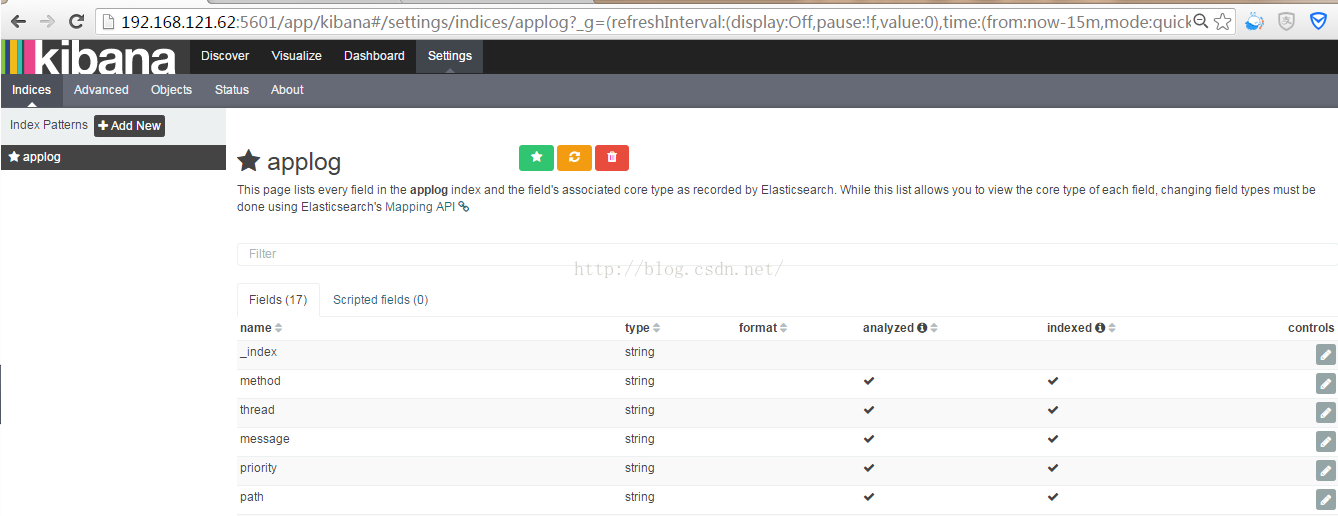Click the blue shield extension icon
Image resolution: width=1338 pixels, height=516 pixels.
pos(1318,21)
